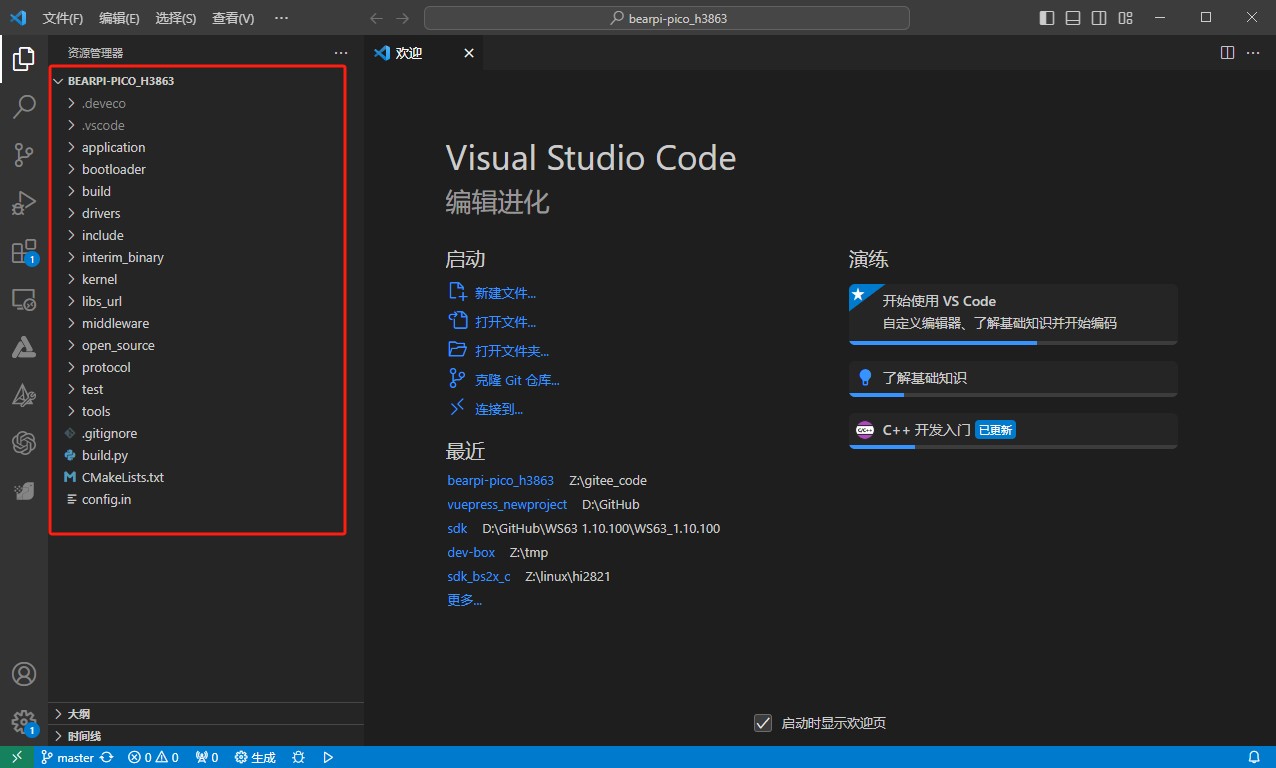
Task: Open the CMakeLists.txt file
Action: tap(206, 477)
